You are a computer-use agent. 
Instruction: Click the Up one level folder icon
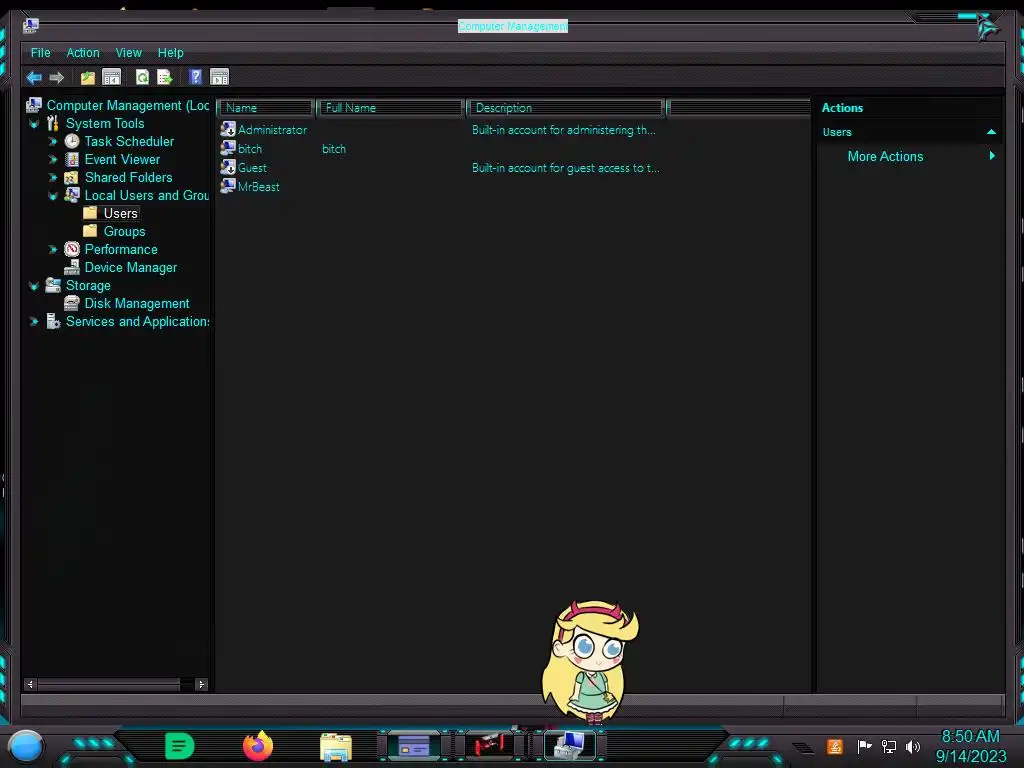coord(88,78)
